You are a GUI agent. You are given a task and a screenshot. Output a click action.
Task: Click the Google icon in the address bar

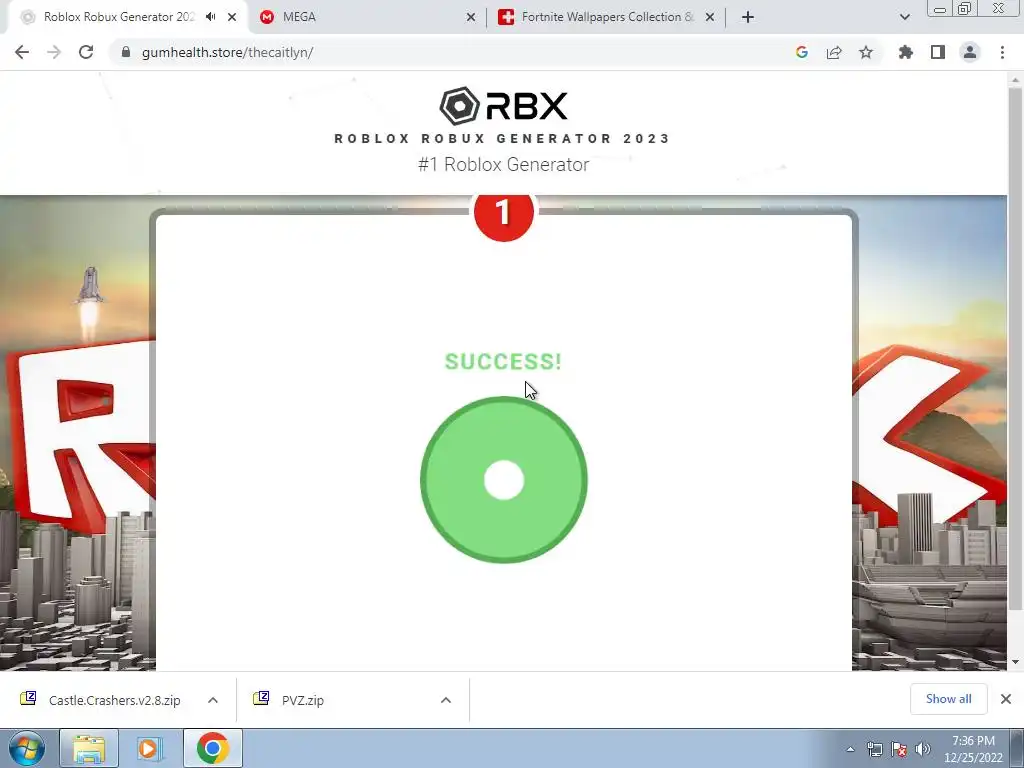tap(801, 52)
